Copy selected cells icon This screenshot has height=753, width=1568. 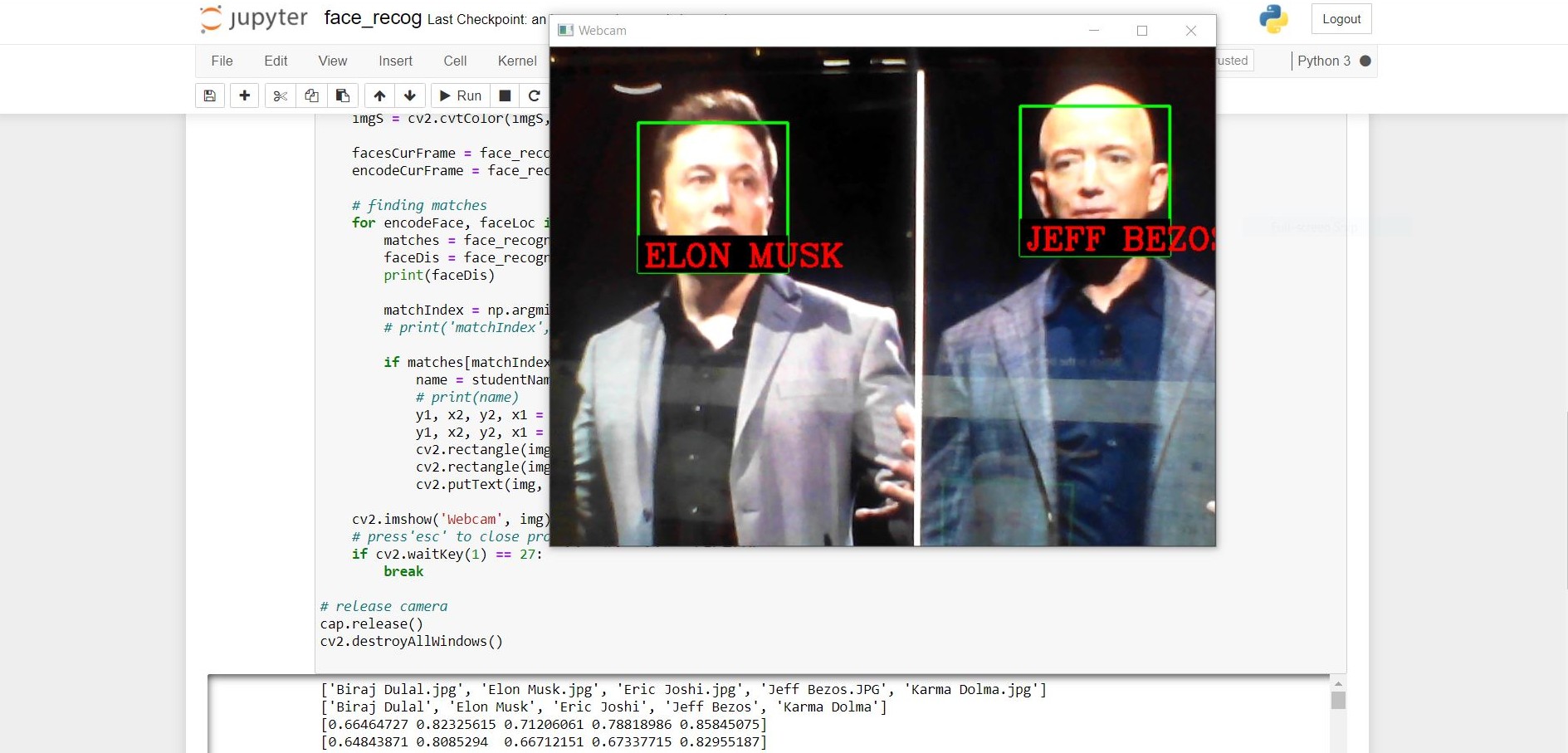pyautogui.click(x=311, y=95)
